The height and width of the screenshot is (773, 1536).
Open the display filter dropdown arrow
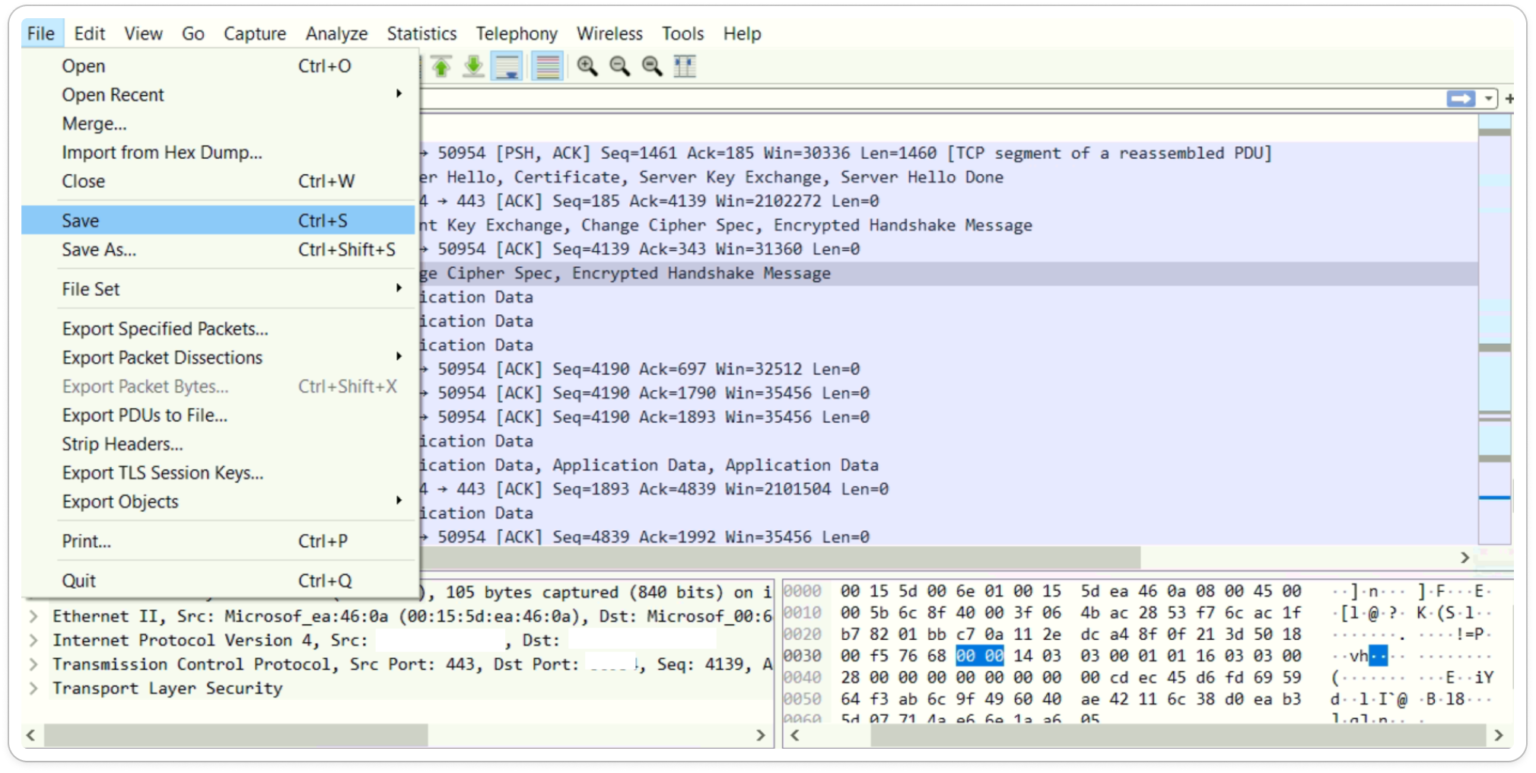pos(1489,98)
